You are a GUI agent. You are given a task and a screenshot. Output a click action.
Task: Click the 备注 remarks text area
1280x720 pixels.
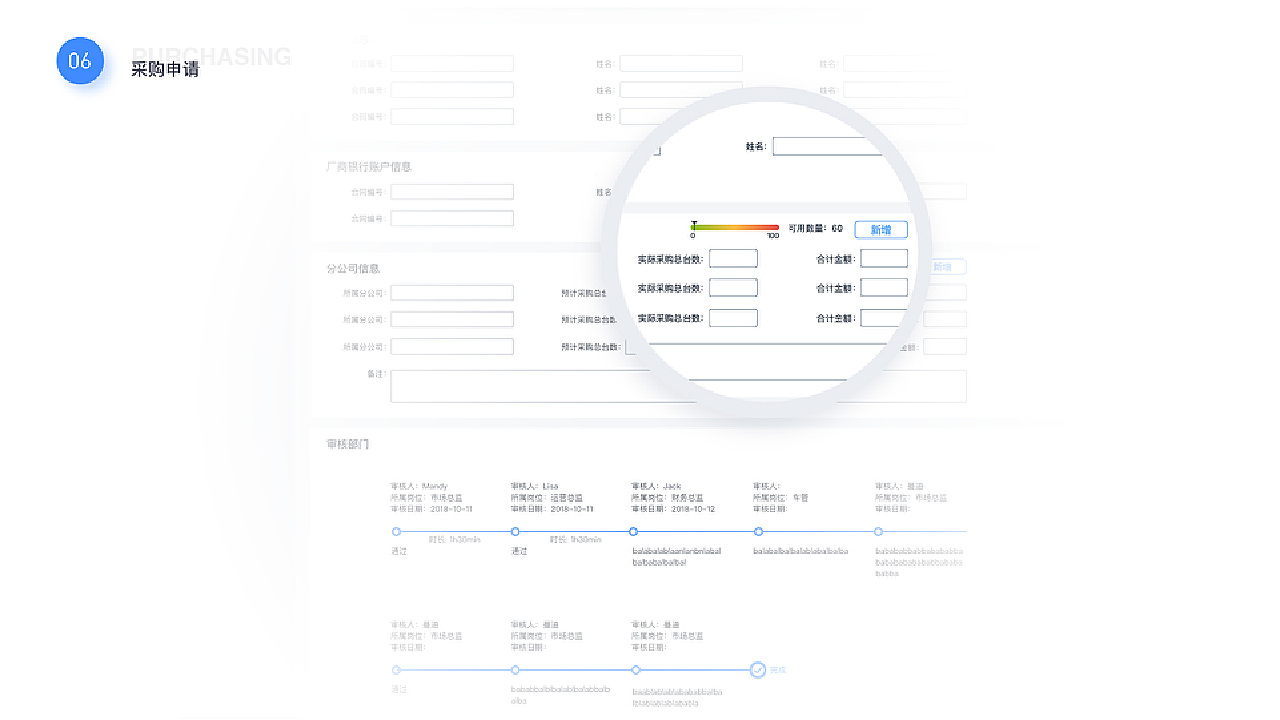click(x=678, y=386)
